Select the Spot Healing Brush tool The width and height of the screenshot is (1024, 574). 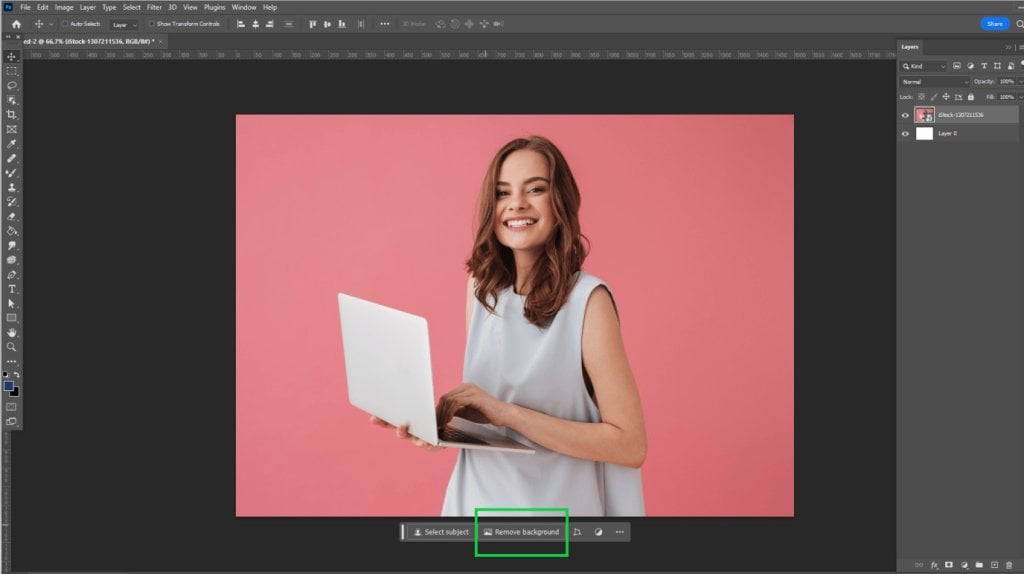coord(12,158)
